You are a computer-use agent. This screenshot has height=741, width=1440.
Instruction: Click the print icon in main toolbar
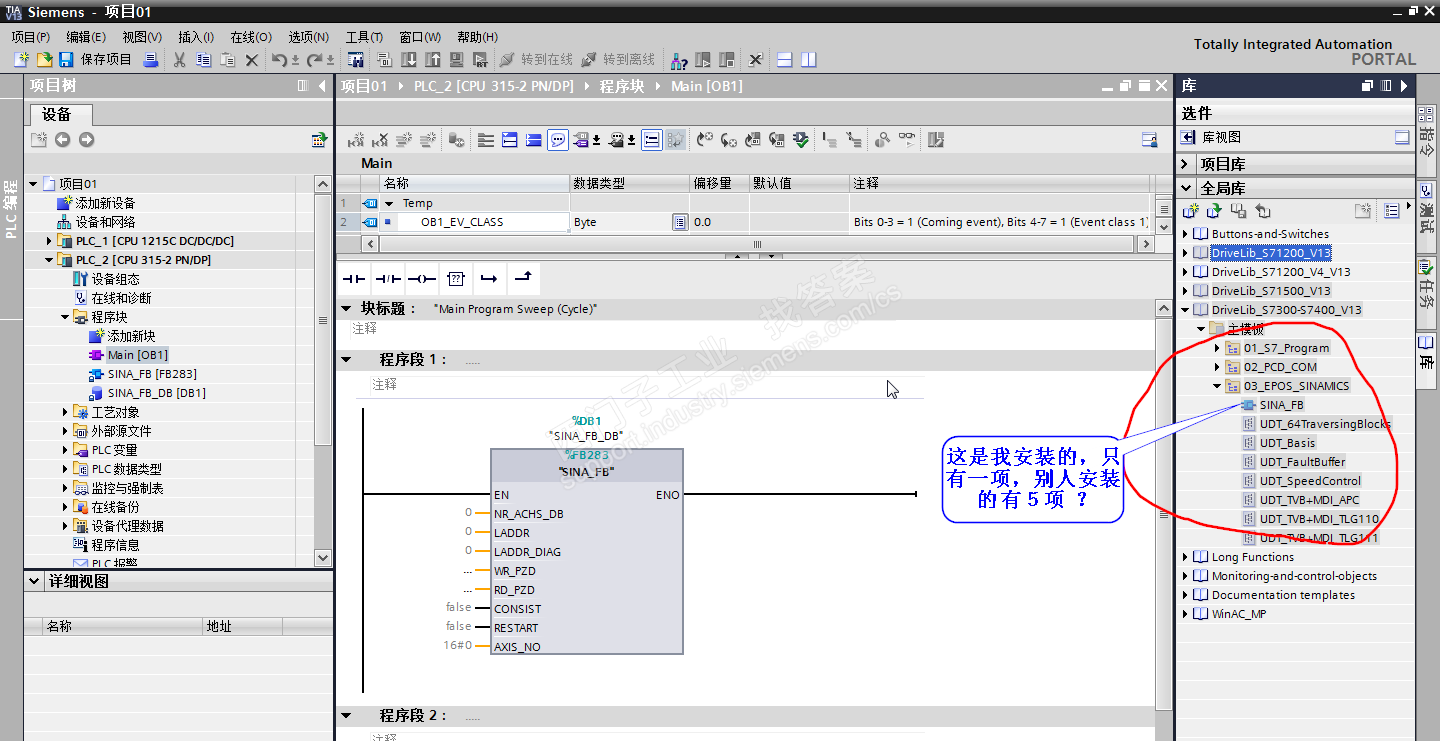tap(151, 60)
